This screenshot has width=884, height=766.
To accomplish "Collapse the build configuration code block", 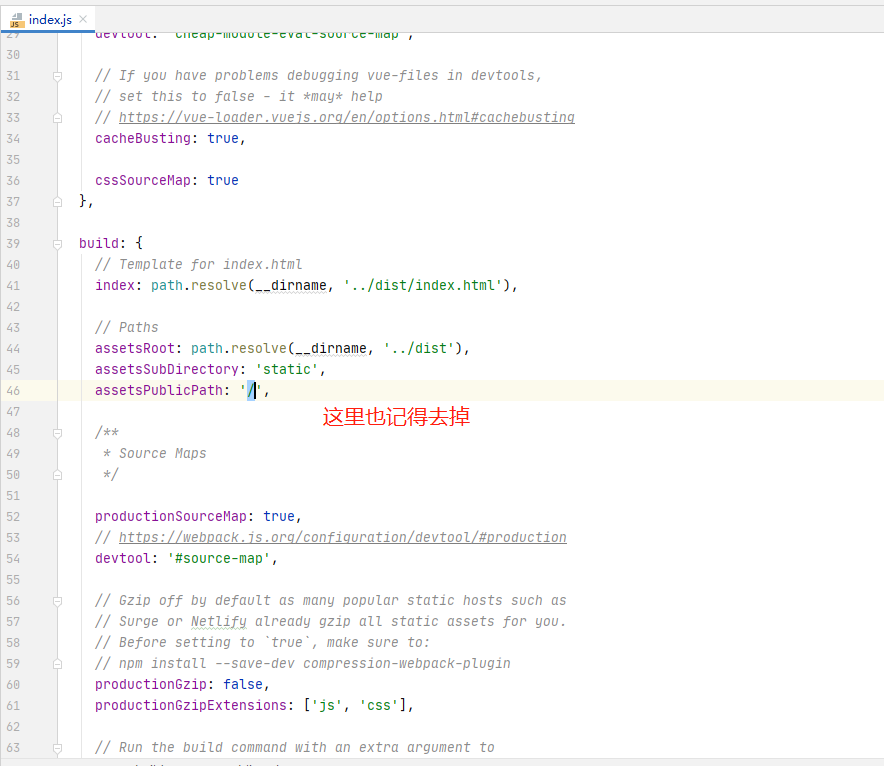I will tap(57, 243).
